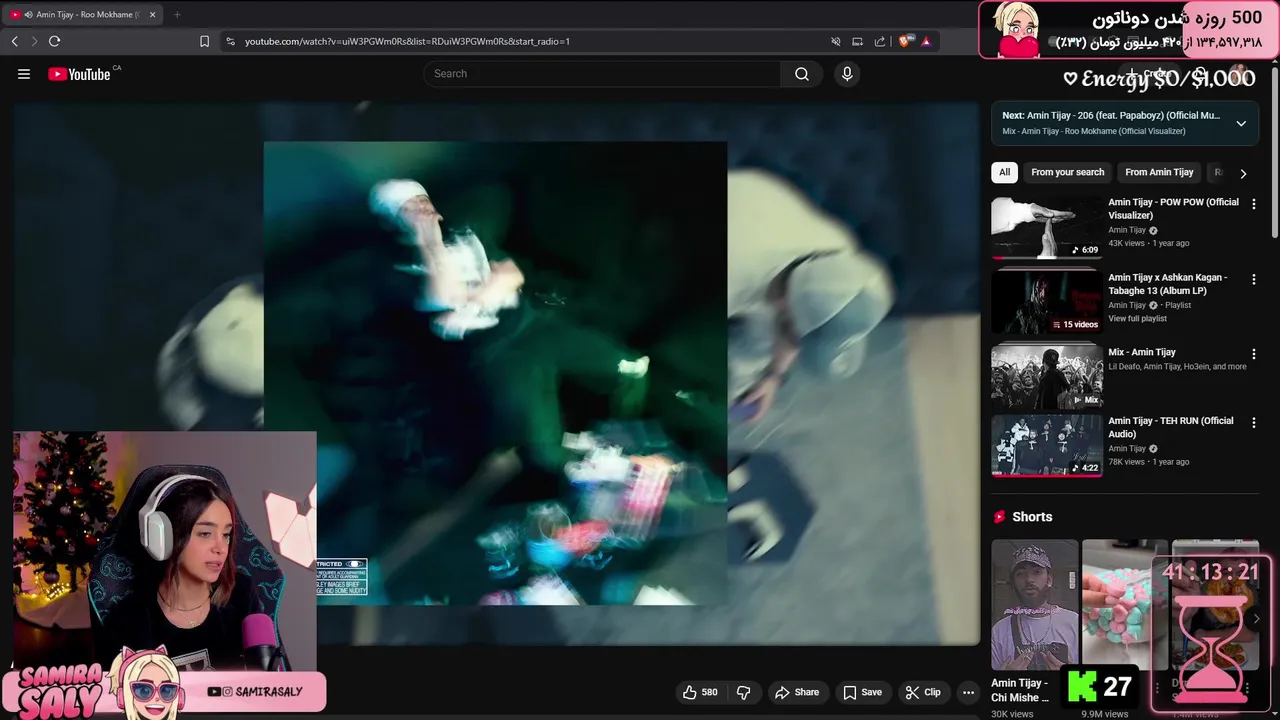Click Next: Amin Tijay - 206 text
Image resolution: width=1280 pixels, height=720 pixels.
click(1111, 115)
